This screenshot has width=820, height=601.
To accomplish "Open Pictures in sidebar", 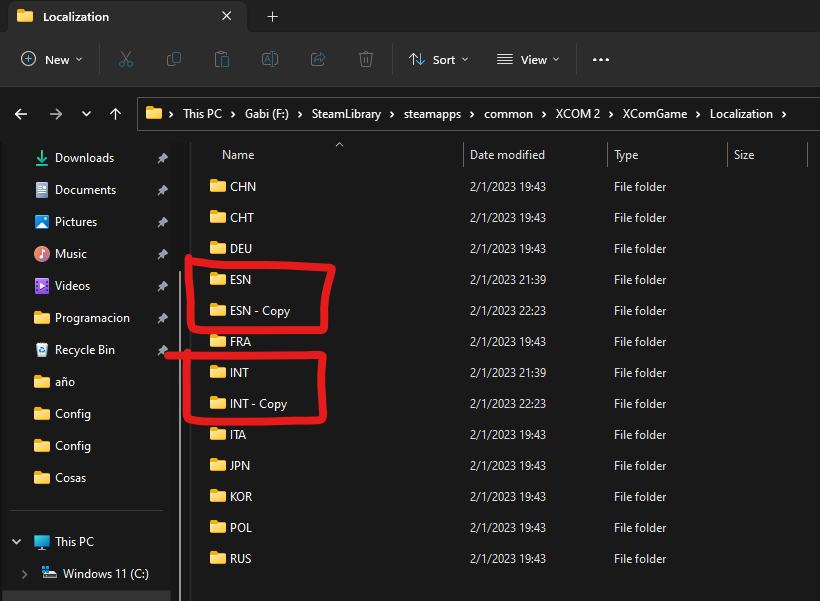I will coord(76,222).
